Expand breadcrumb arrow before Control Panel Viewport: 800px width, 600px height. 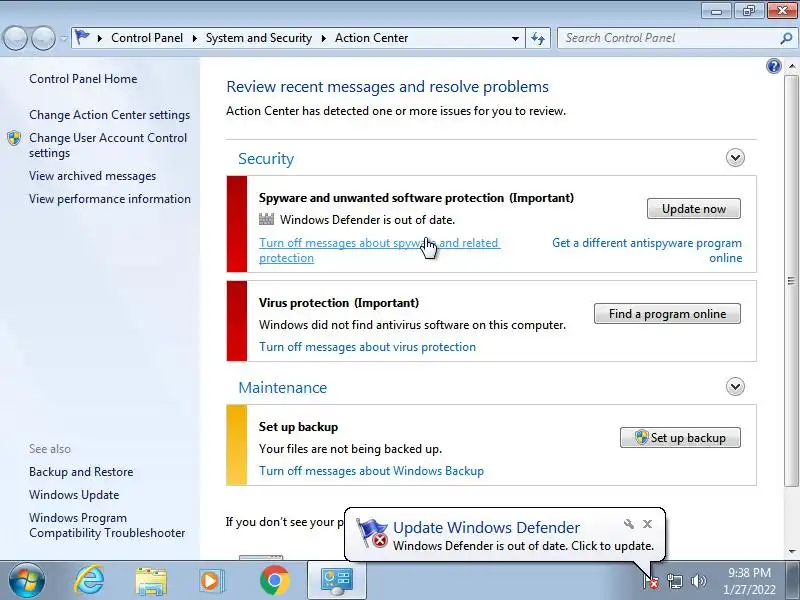(99, 38)
